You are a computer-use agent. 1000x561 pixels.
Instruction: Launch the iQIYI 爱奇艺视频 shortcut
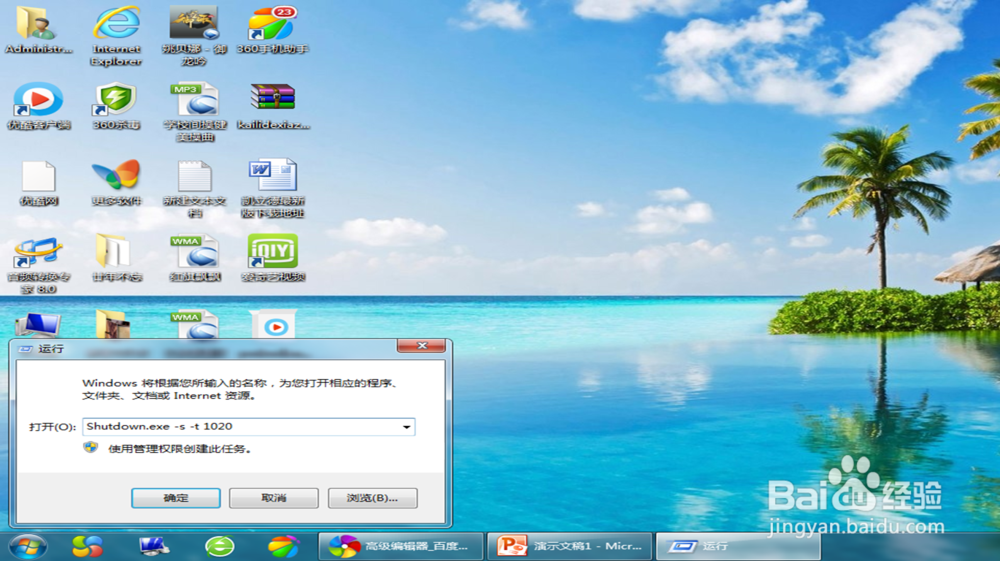point(273,258)
